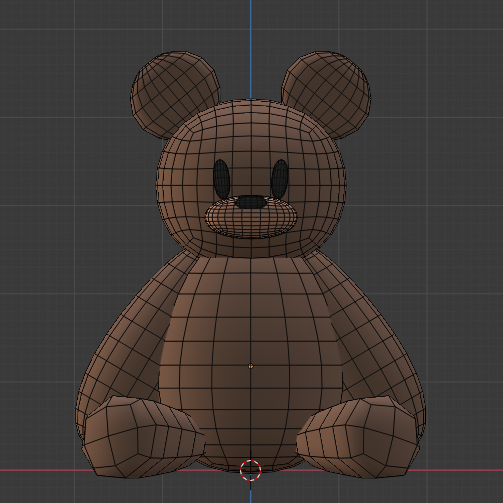
Task: Click the orange object origin dot
Action: tap(251, 366)
